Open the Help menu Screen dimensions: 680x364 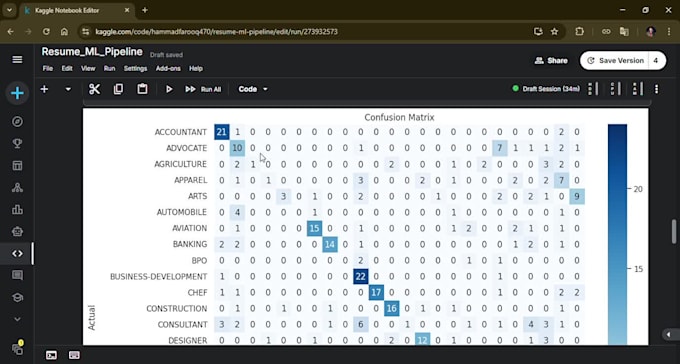tap(196, 69)
